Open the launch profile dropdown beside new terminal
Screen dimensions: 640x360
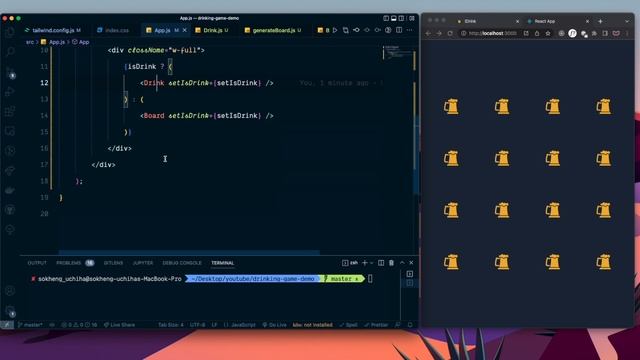371,263
